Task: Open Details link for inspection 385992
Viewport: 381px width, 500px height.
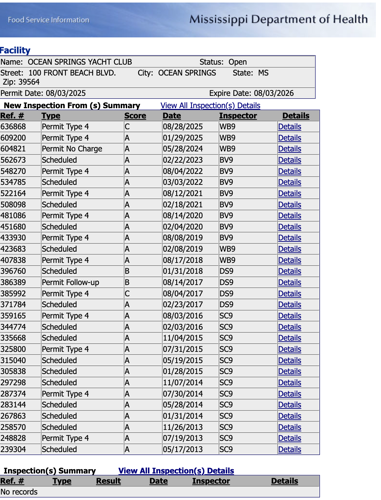Action: click(x=289, y=294)
